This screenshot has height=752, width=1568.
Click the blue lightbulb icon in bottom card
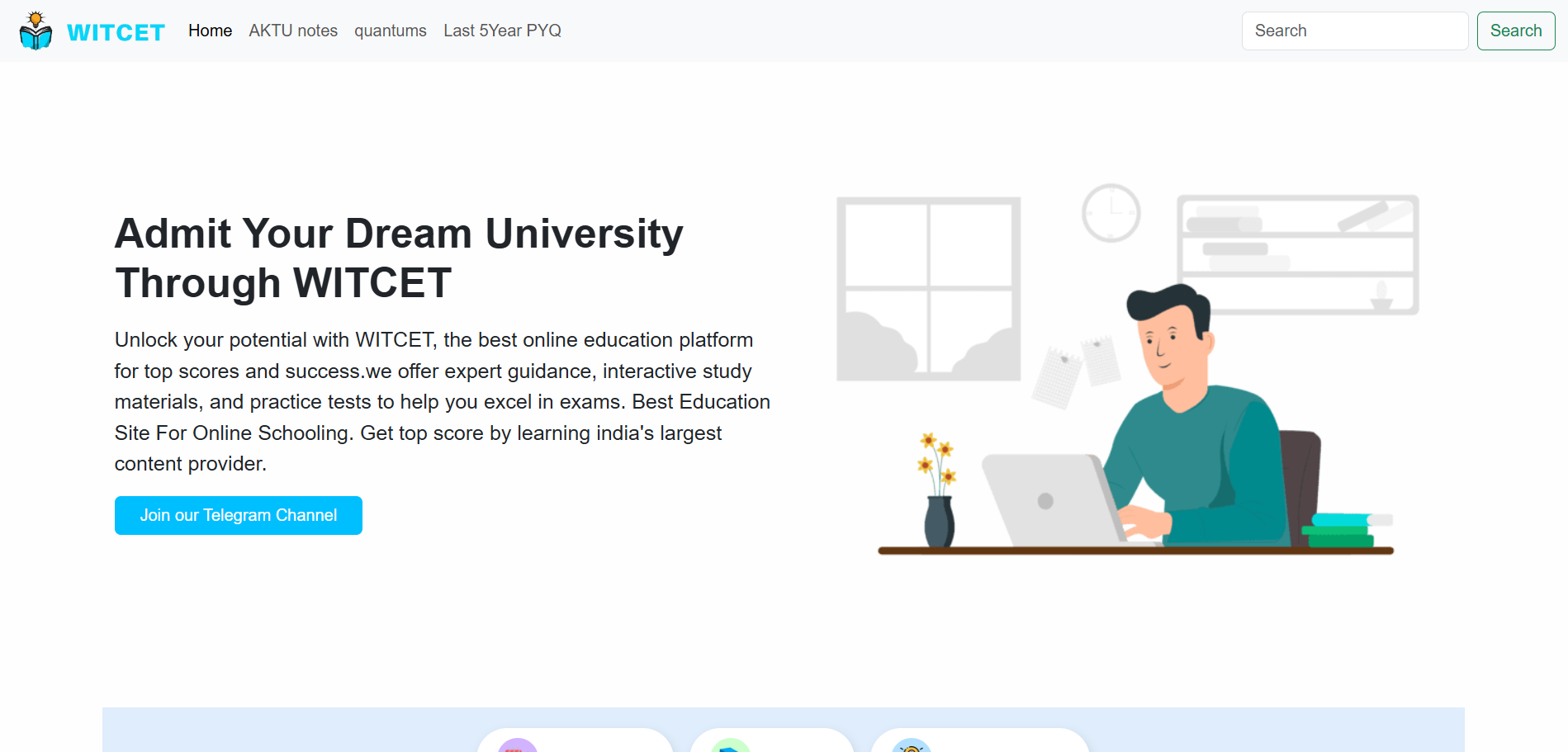912,745
